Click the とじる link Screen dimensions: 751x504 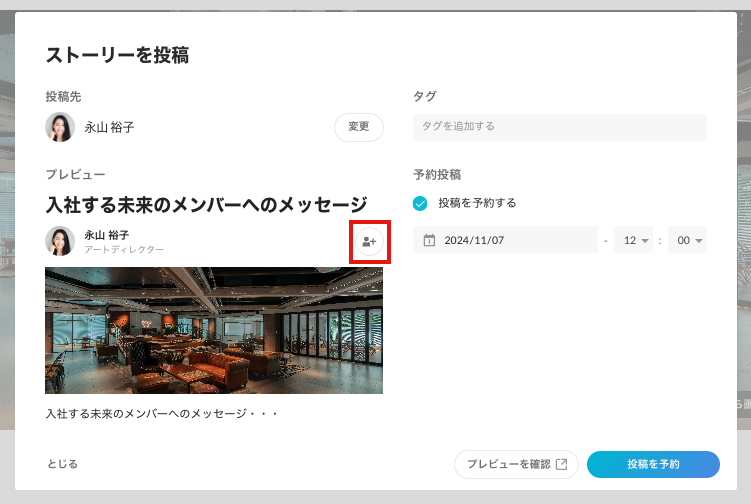pyautogui.click(x=62, y=464)
